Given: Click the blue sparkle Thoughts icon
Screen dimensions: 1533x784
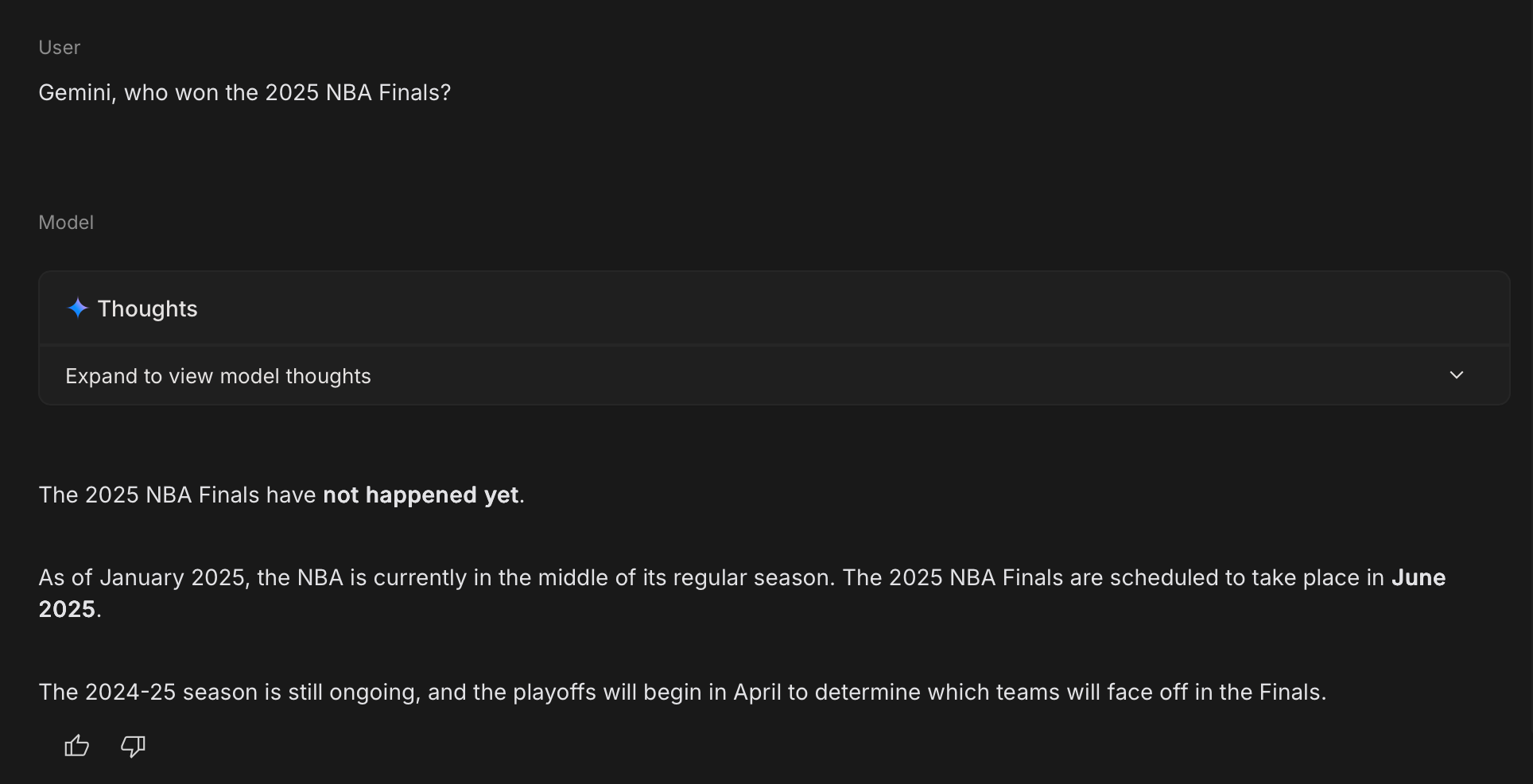Looking at the screenshot, I should point(77,309).
